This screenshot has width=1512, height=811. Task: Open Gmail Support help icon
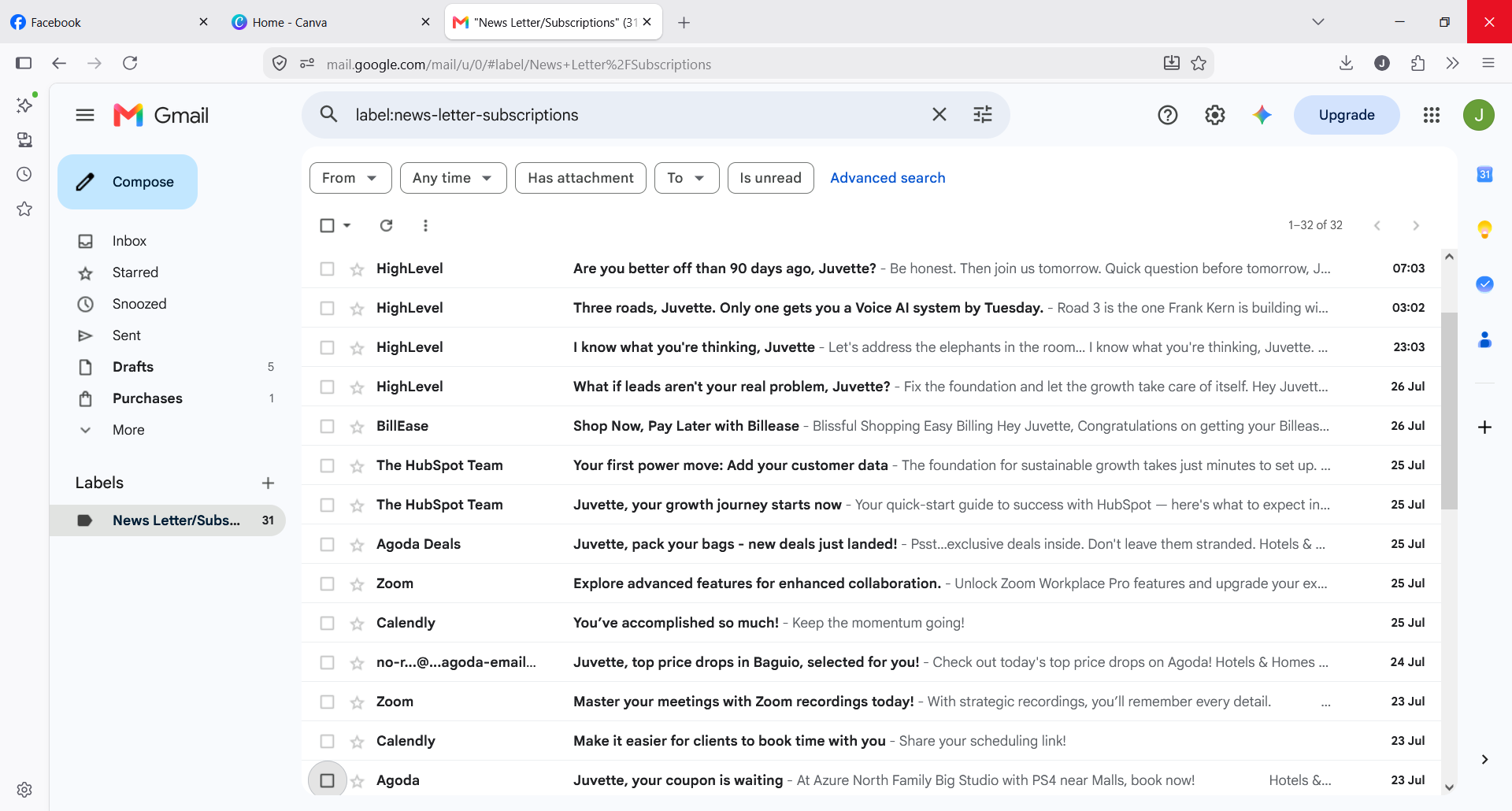[x=1168, y=115]
